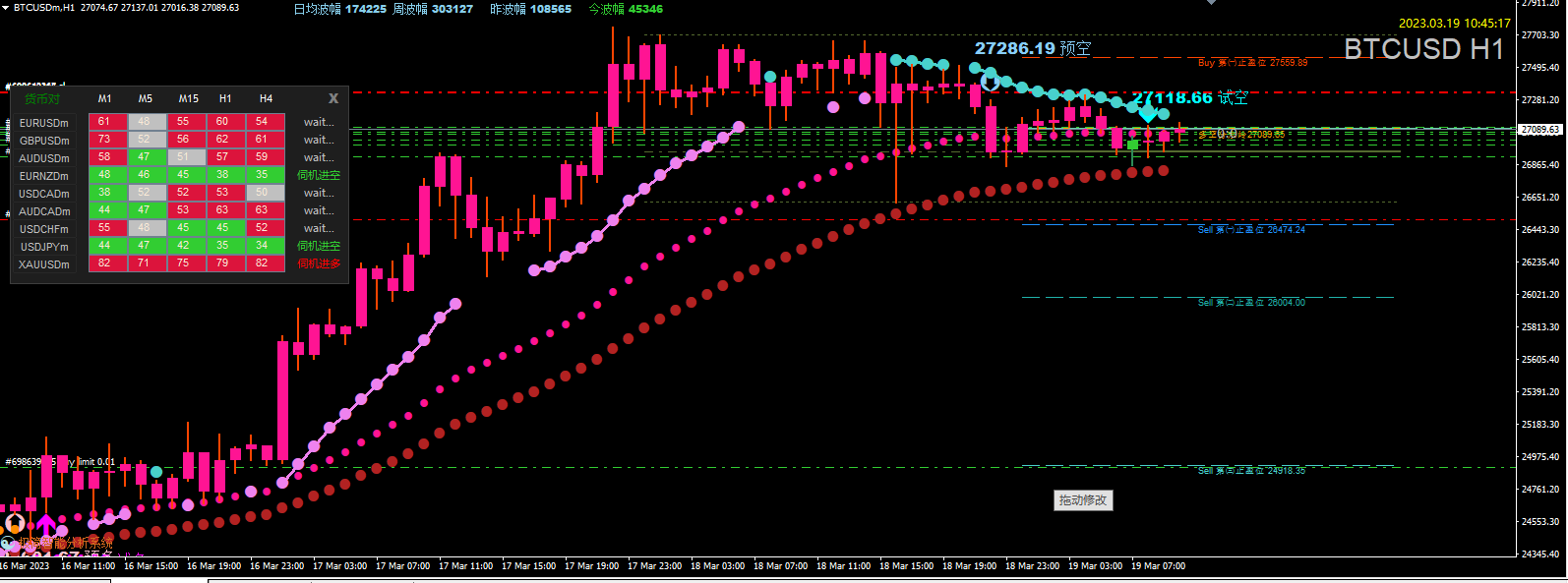Select USDCHFm in the pair panel
The height and width of the screenshot is (583, 1568).
[x=44, y=229]
